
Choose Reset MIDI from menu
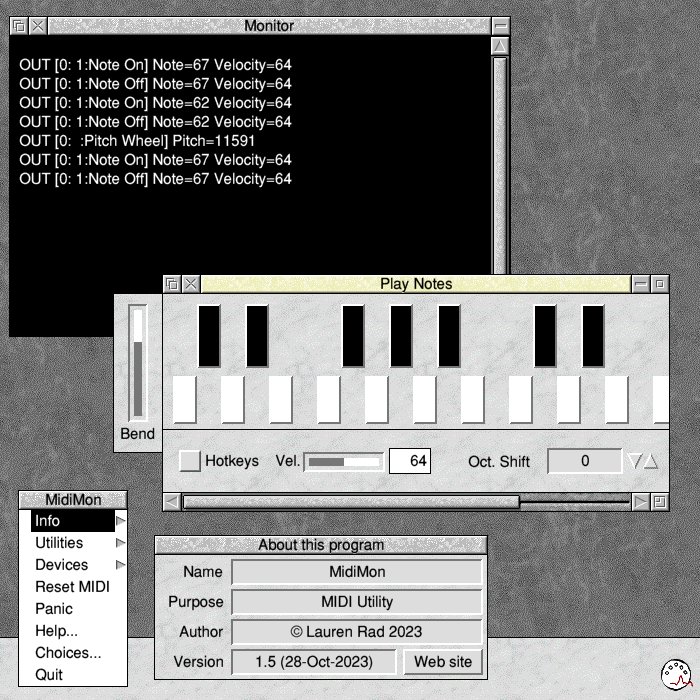pyautogui.click(x=73, y=587)
